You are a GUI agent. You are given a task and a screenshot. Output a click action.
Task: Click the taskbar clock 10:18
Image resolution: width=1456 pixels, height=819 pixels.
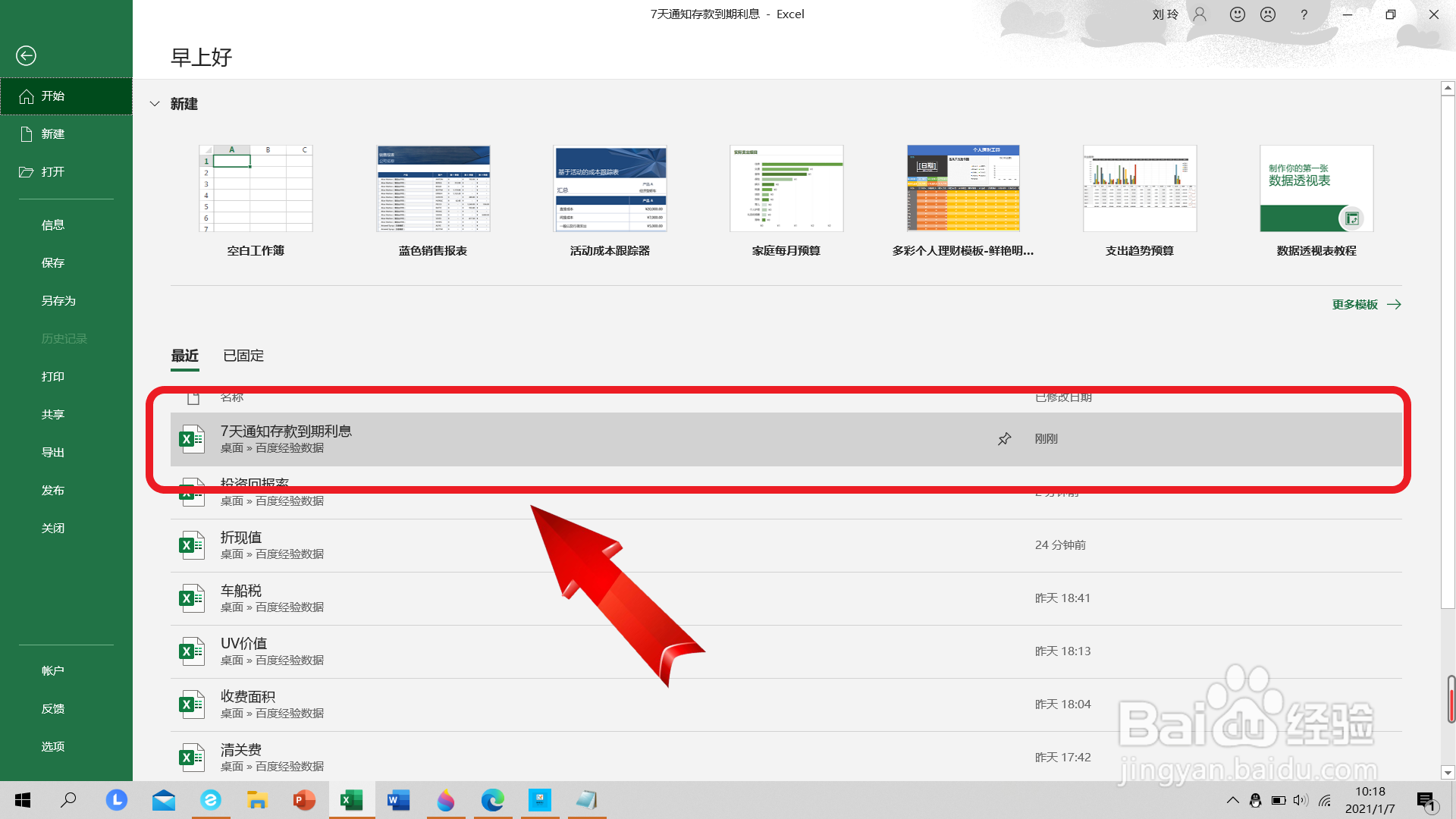tap(1370, 792)
